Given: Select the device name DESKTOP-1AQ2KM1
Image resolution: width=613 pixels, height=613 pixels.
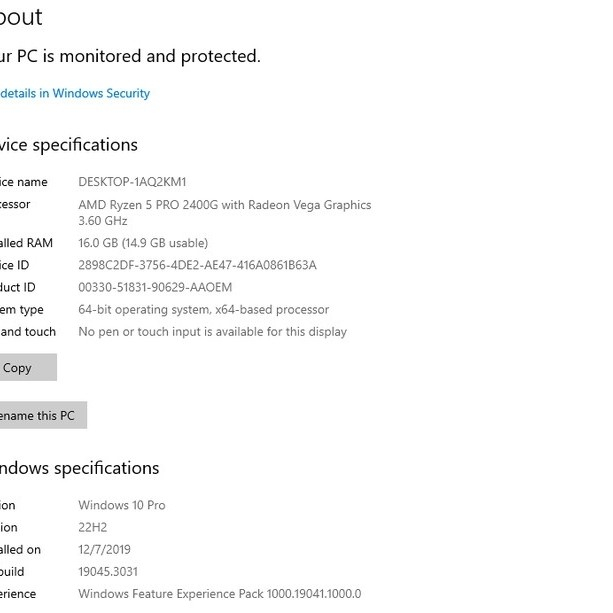Looking at the screenshot, I should point(132,182).
